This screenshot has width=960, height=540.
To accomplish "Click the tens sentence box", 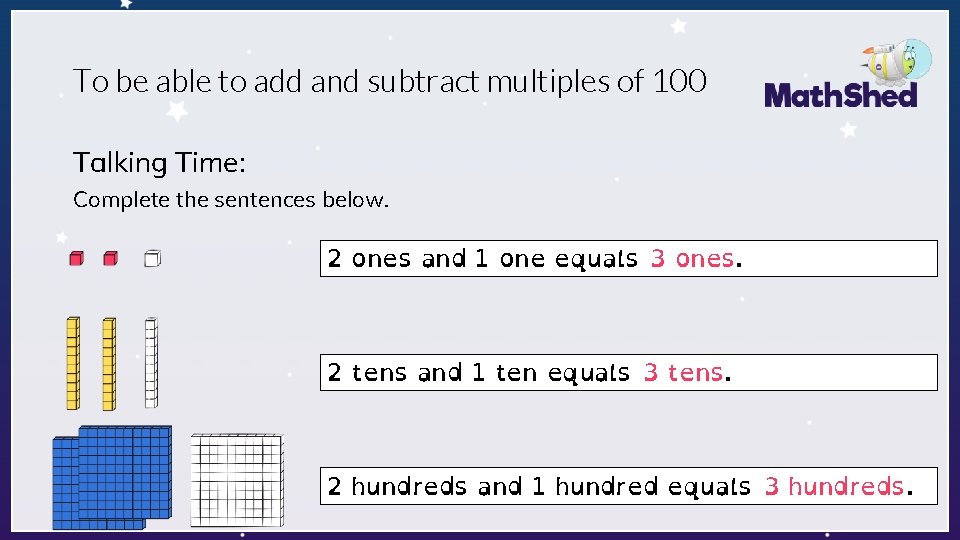I will pyautogui.click(x=628, y=372).
